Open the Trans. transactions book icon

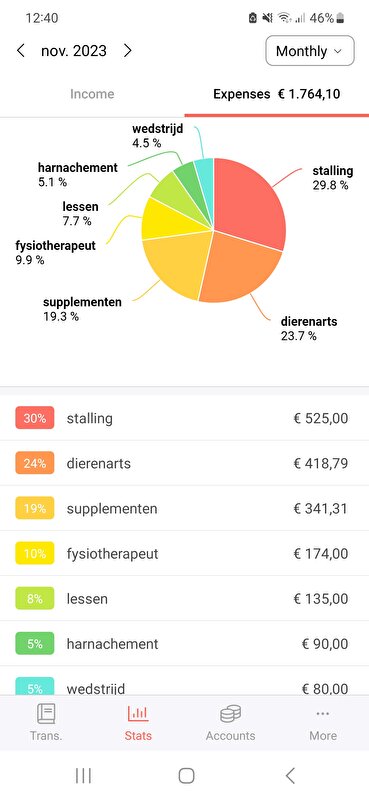coord(46,713)
